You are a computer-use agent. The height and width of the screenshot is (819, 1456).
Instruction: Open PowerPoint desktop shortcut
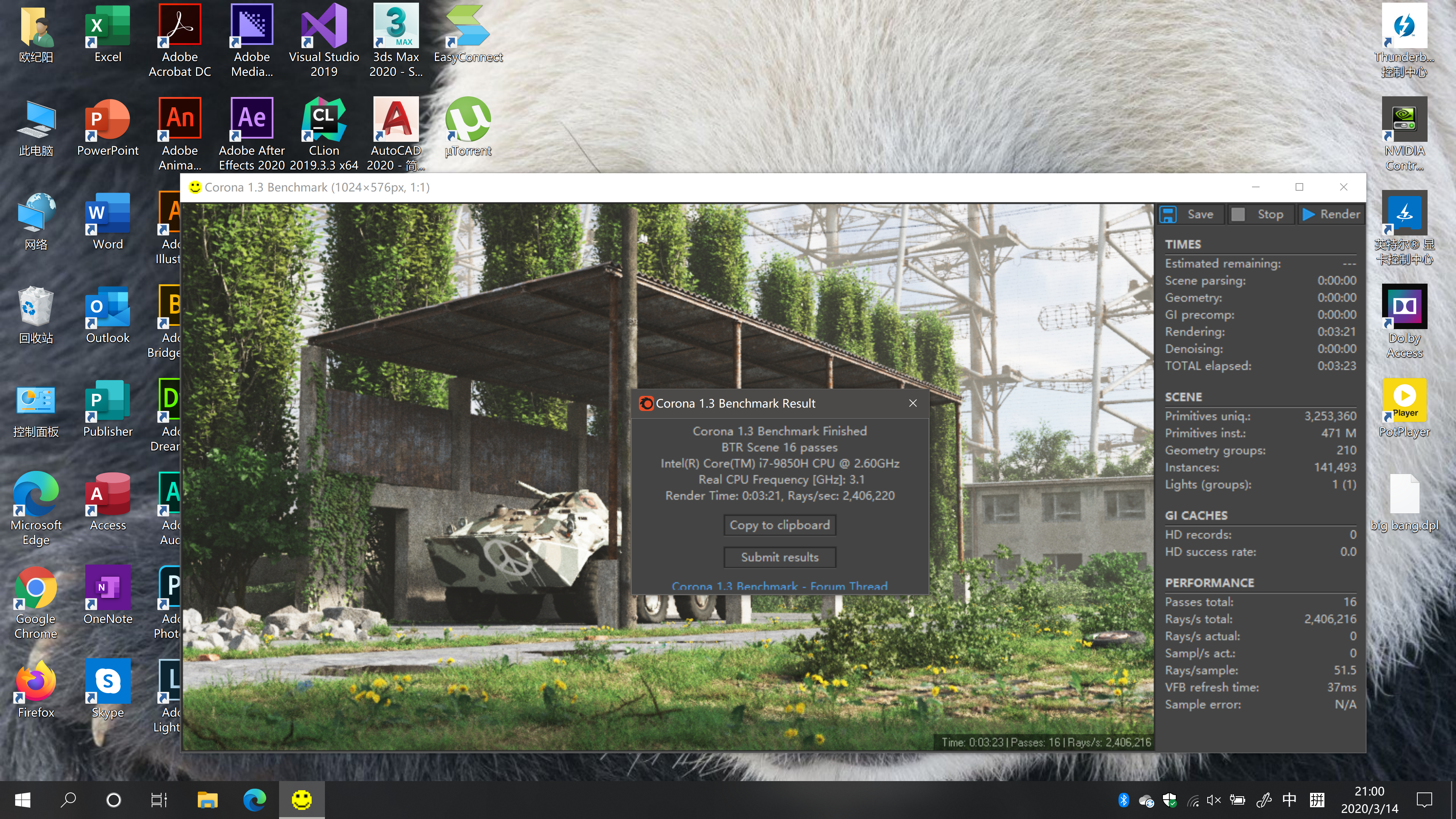click(107, 128)
